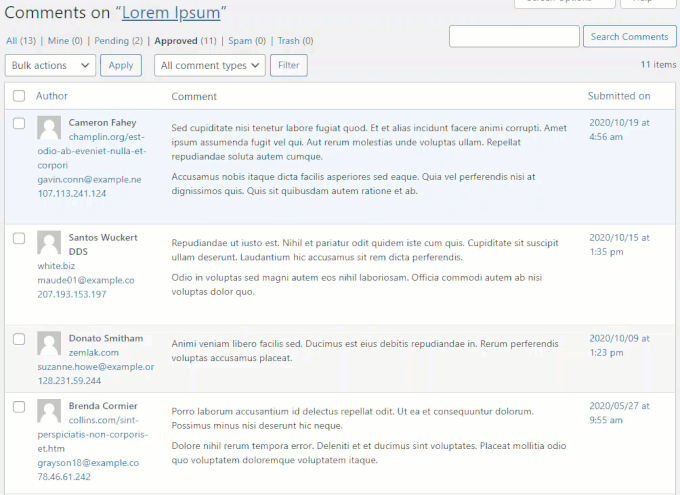
Task: Click Santos Wuckert DDS's avatar image
Action: pos(49,242)
